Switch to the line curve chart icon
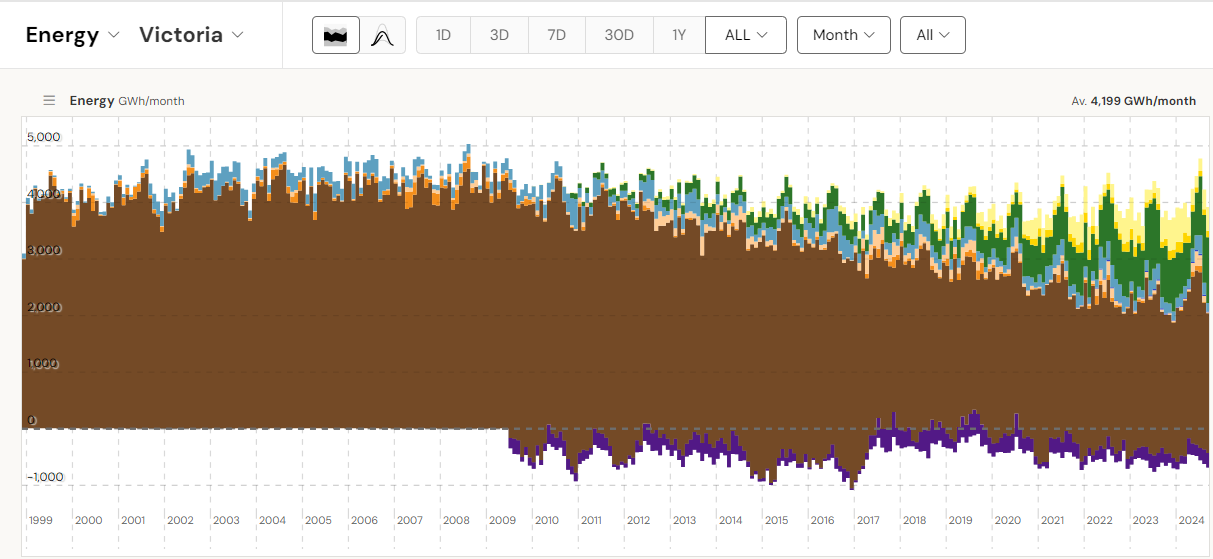Viewport: 1213px width, 559px height. tap(382, 35)
